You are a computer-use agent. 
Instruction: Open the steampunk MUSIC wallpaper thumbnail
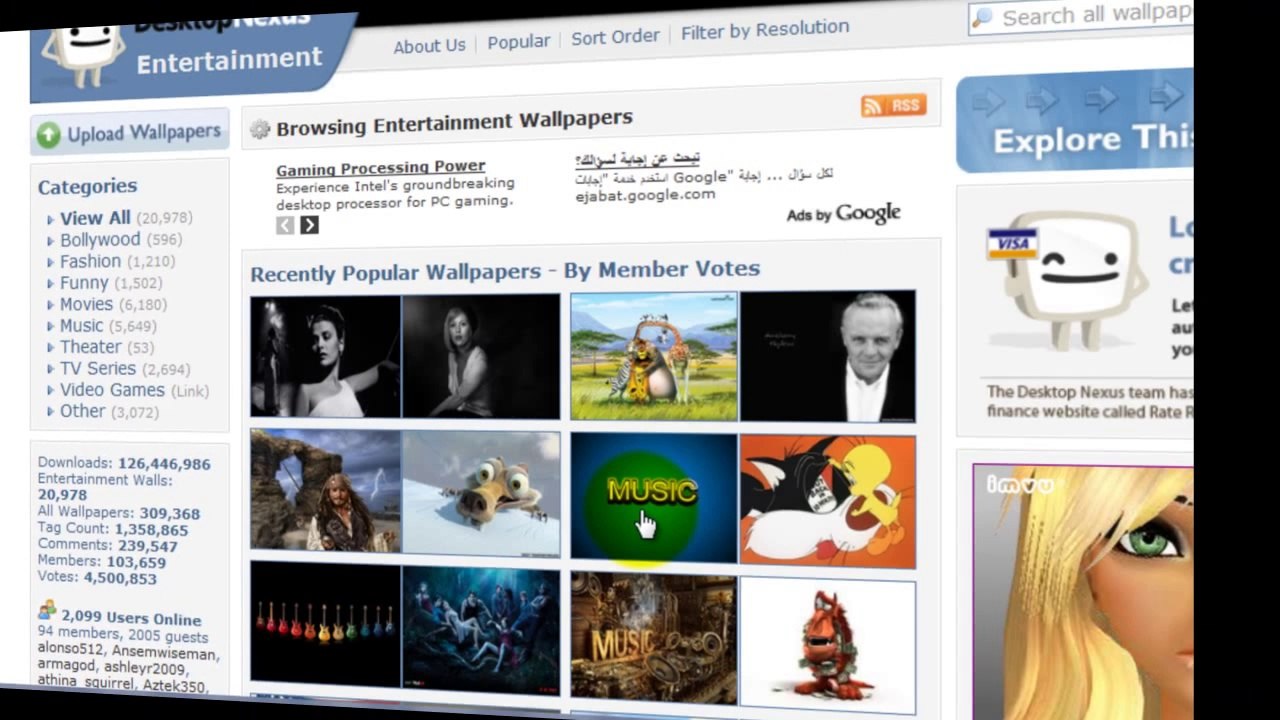[653, 638]
